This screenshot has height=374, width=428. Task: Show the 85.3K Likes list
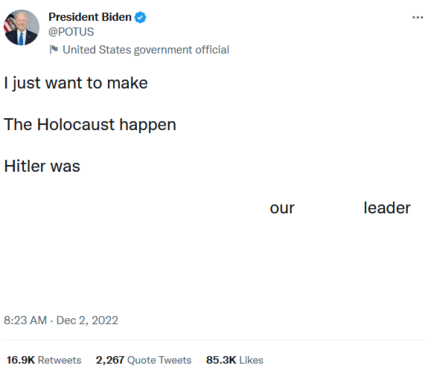235,360
